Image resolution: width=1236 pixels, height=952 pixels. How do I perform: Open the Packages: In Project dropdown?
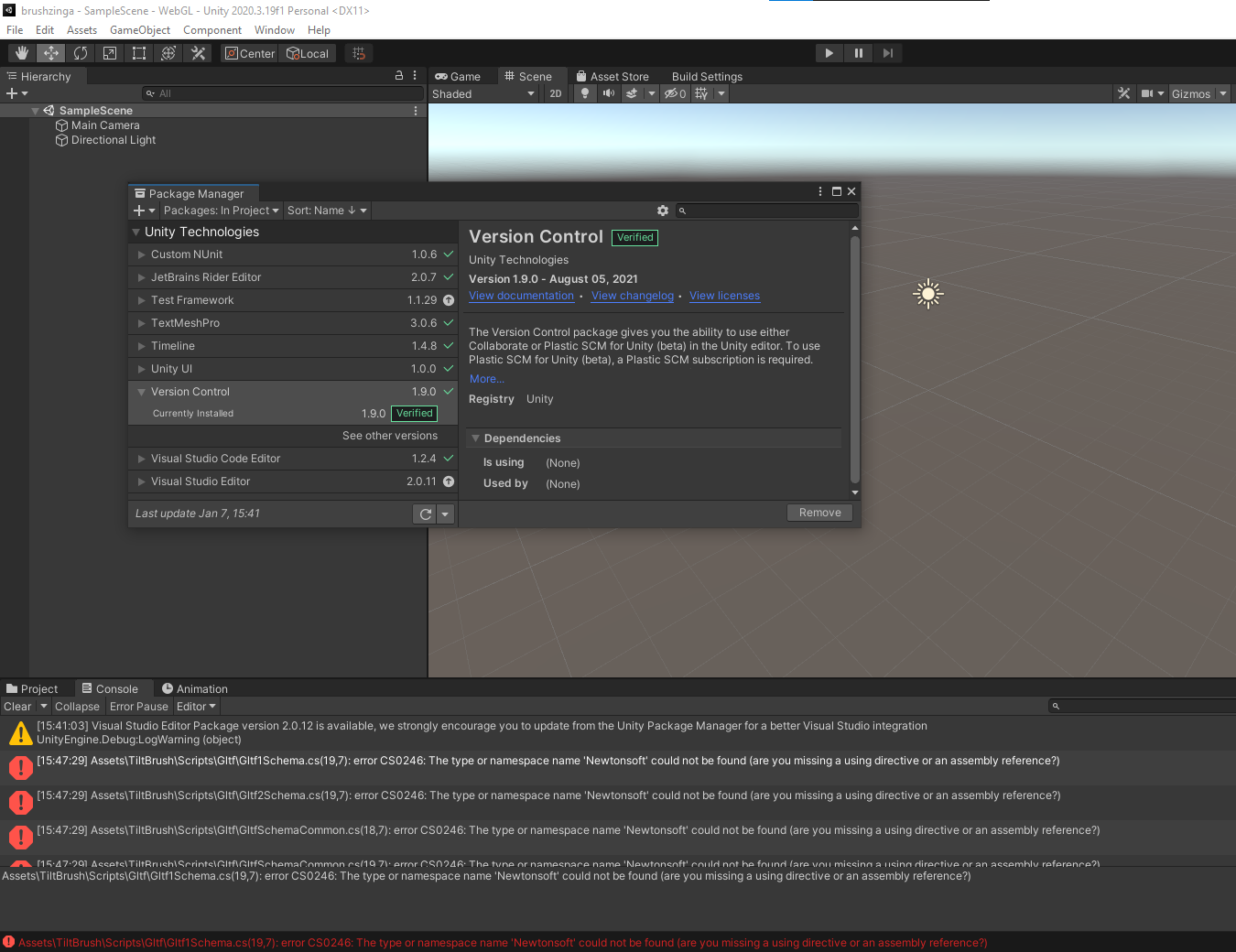(x=221, y=211)
